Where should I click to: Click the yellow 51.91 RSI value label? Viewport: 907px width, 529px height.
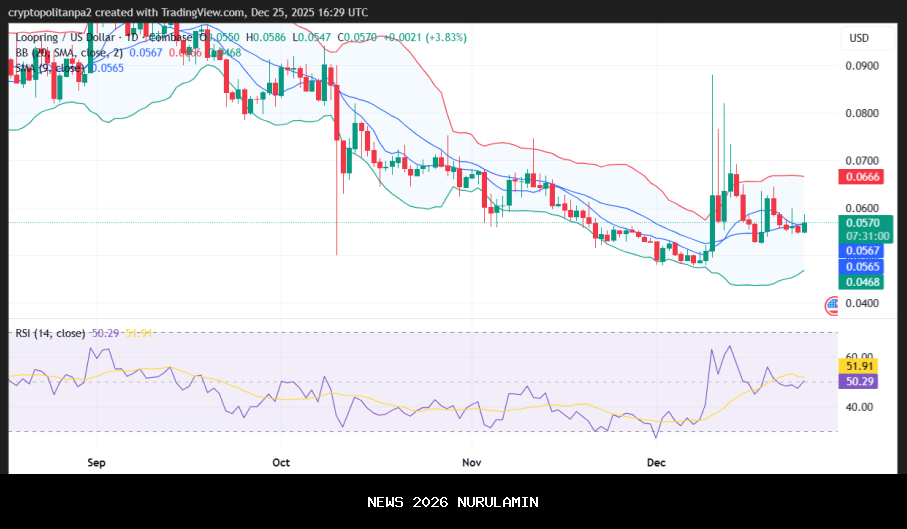point(861,368)
